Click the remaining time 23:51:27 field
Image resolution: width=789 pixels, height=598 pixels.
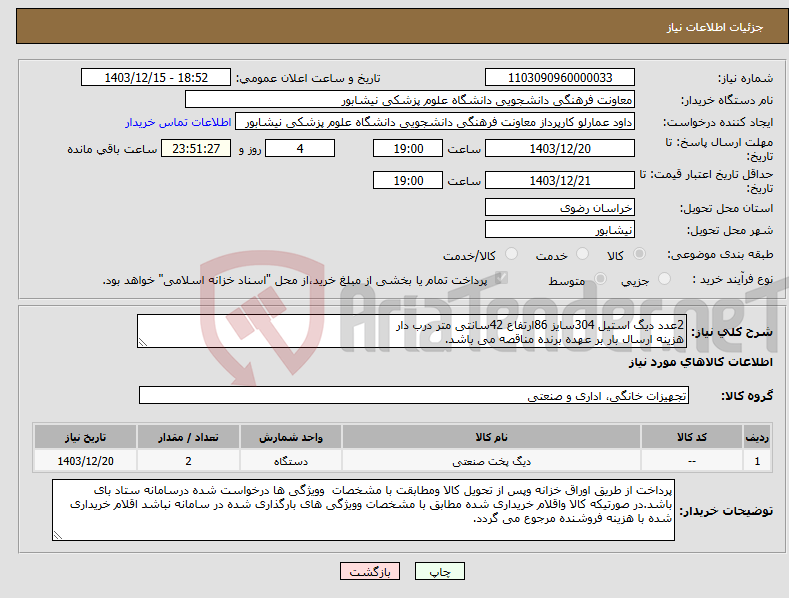196,148
